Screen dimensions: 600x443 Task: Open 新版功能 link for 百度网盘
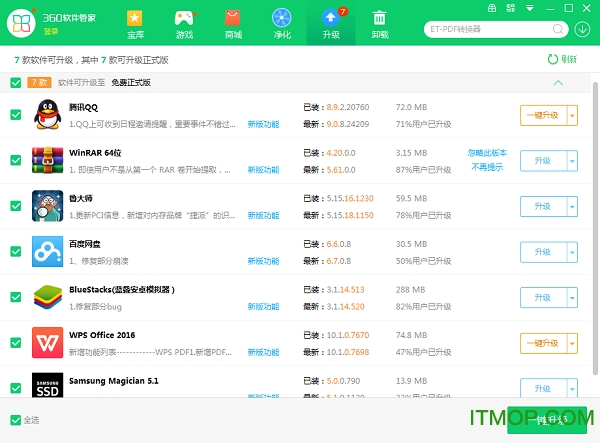coord(263,261)
